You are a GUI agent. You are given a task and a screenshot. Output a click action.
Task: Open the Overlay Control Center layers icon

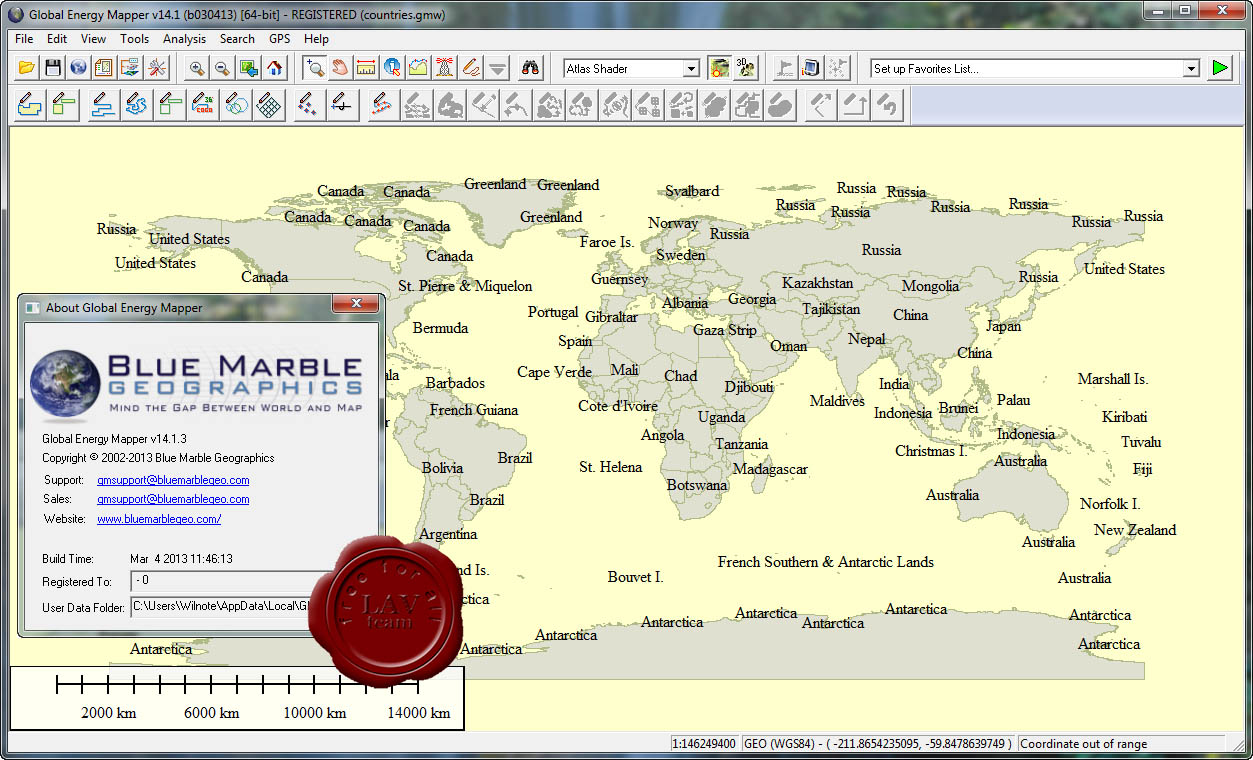[x=130, y=68]
